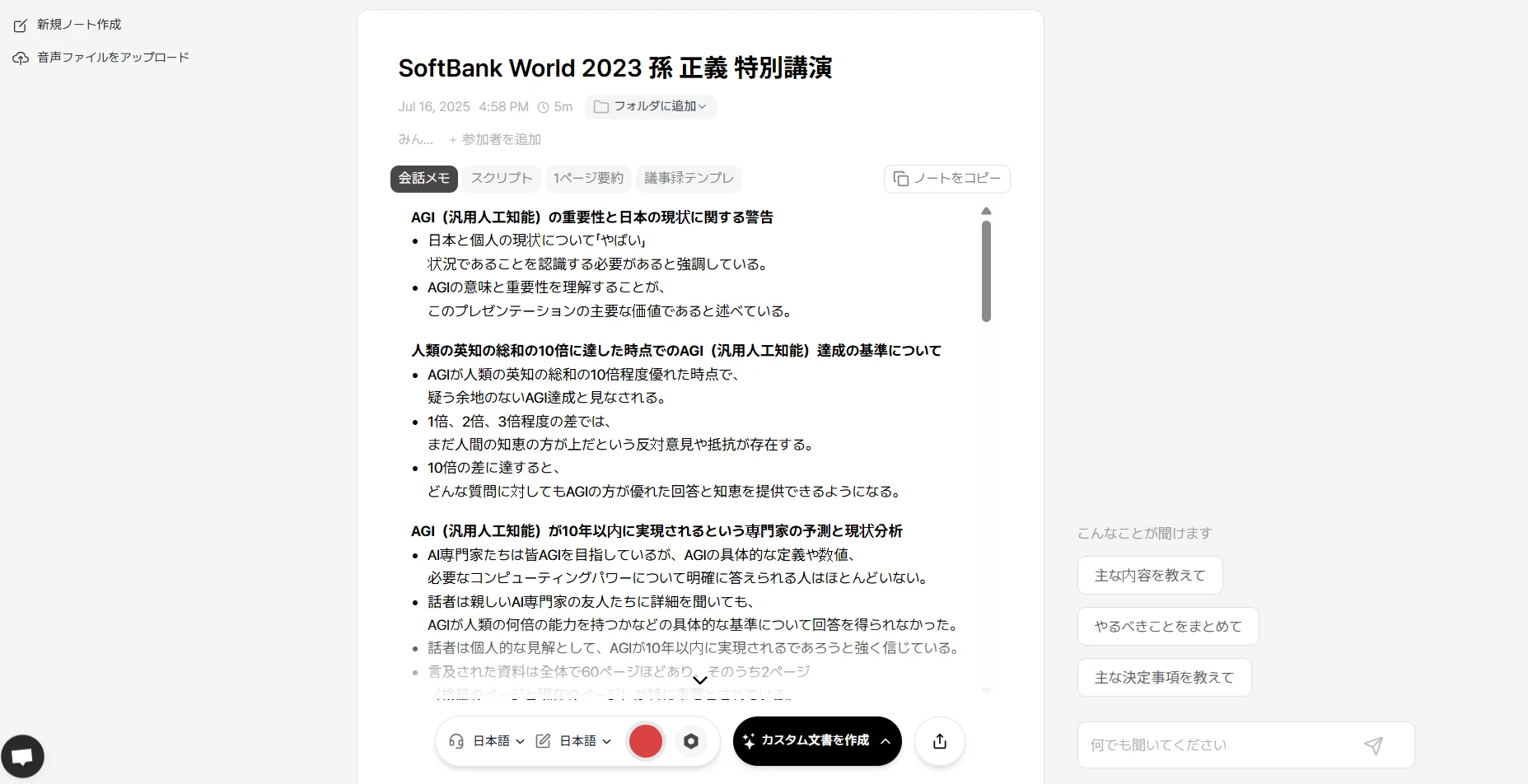Viewport: 1528px width, 784px height.
Task: Click the new note creation icon
Action: [x=21, y=26]
